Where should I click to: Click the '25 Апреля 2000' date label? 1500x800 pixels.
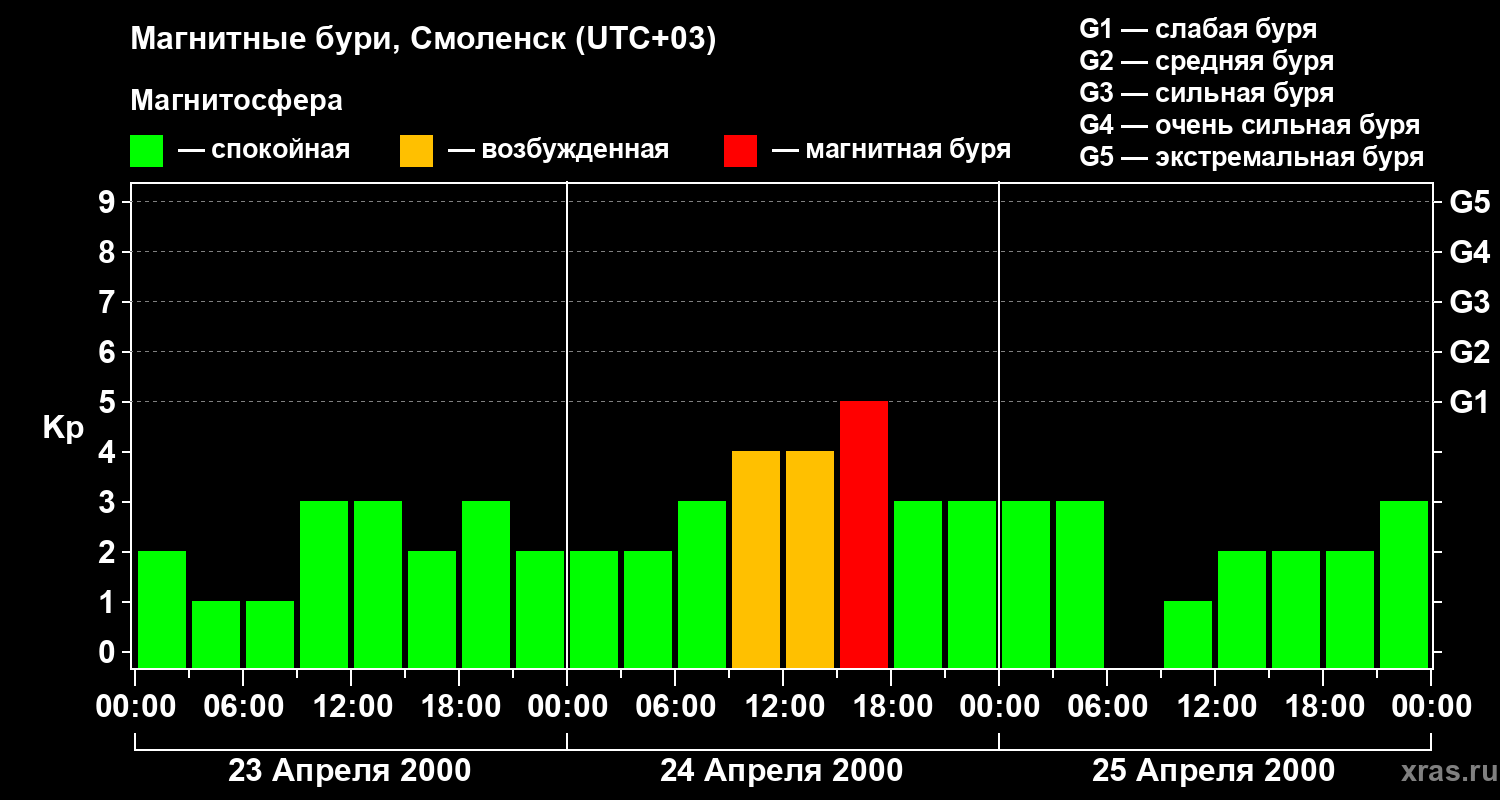tap(1213, 771)
